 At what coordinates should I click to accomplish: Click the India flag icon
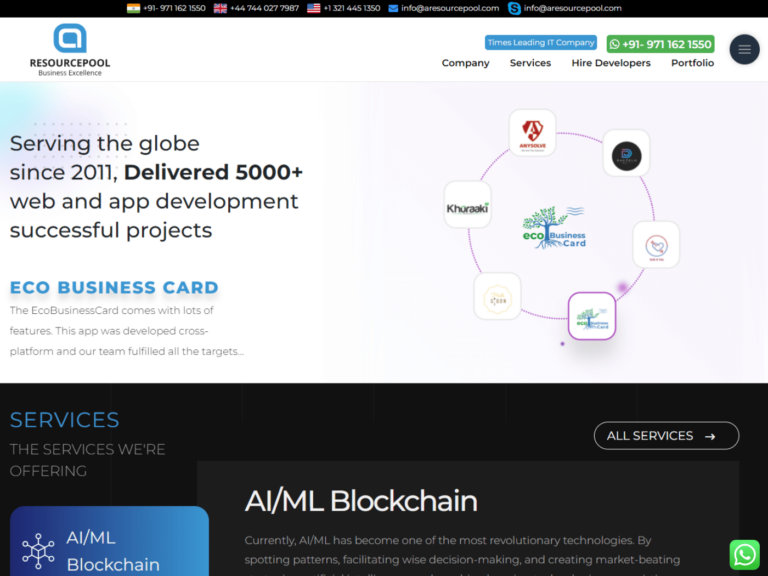133,8
